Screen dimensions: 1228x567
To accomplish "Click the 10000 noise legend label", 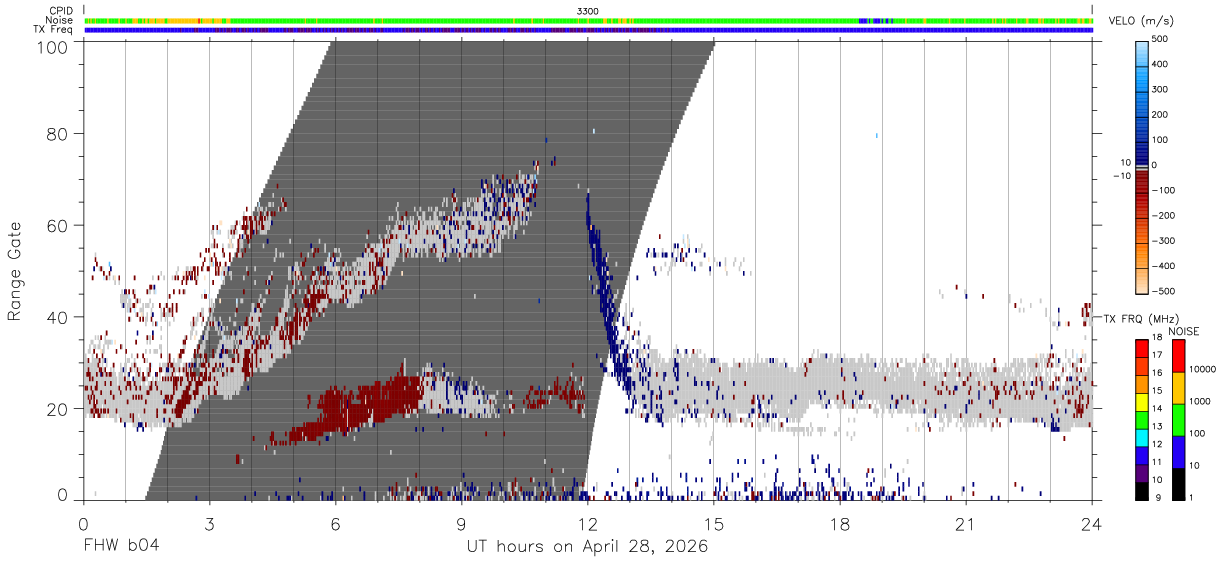I will 1202,369.
